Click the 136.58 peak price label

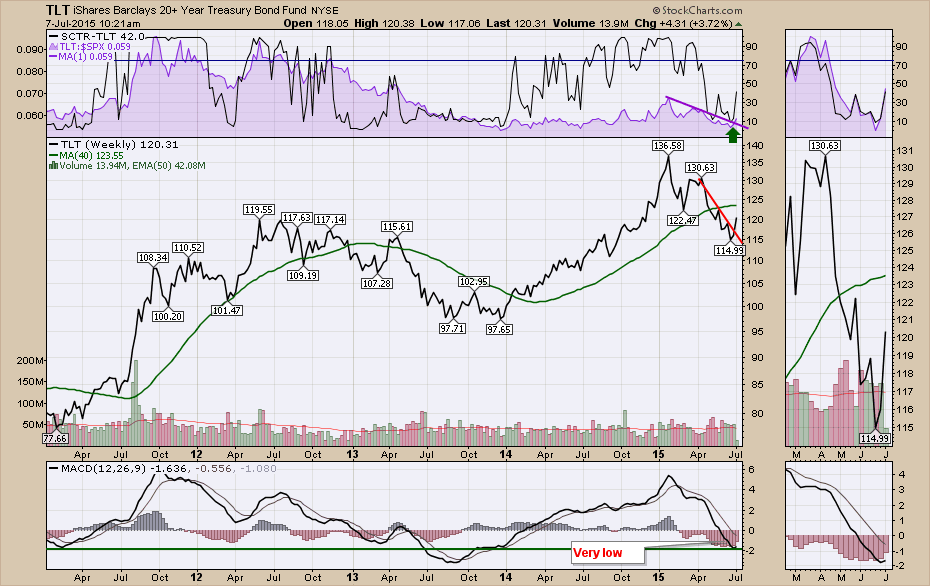pos(667,145)
